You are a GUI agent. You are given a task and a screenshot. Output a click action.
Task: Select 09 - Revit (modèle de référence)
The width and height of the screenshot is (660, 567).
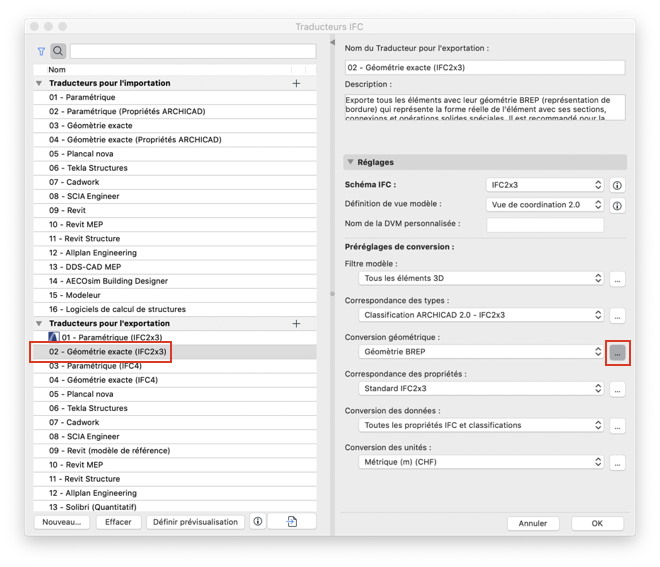(x=175, y=451)
